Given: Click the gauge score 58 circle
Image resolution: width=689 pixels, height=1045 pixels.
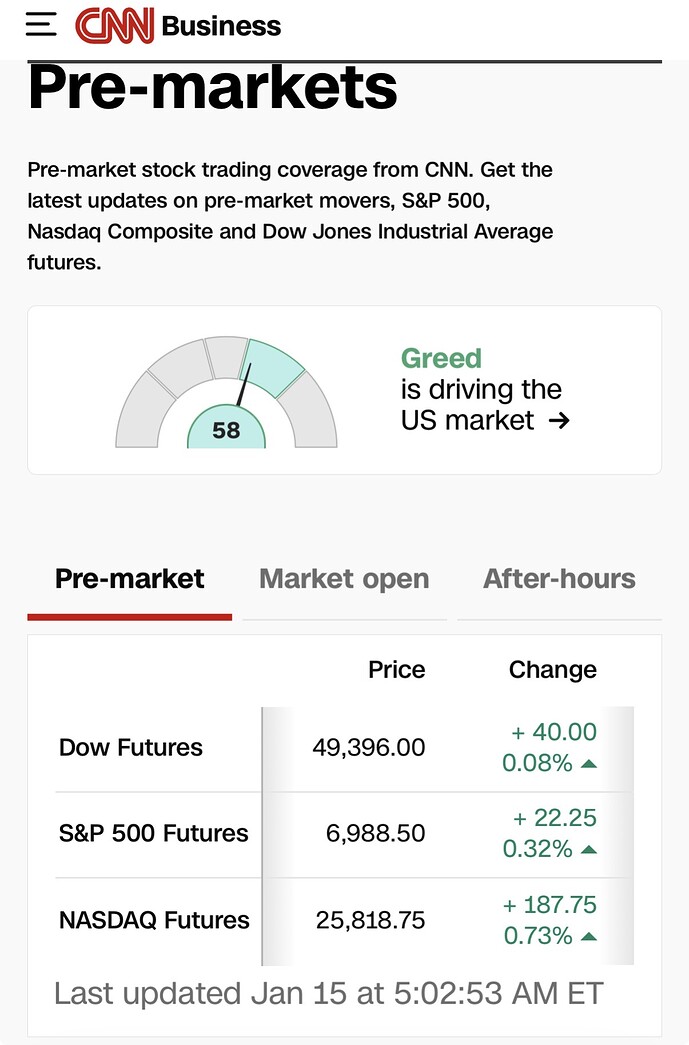Looking at the screenshot, I should (x=227, y=430).
